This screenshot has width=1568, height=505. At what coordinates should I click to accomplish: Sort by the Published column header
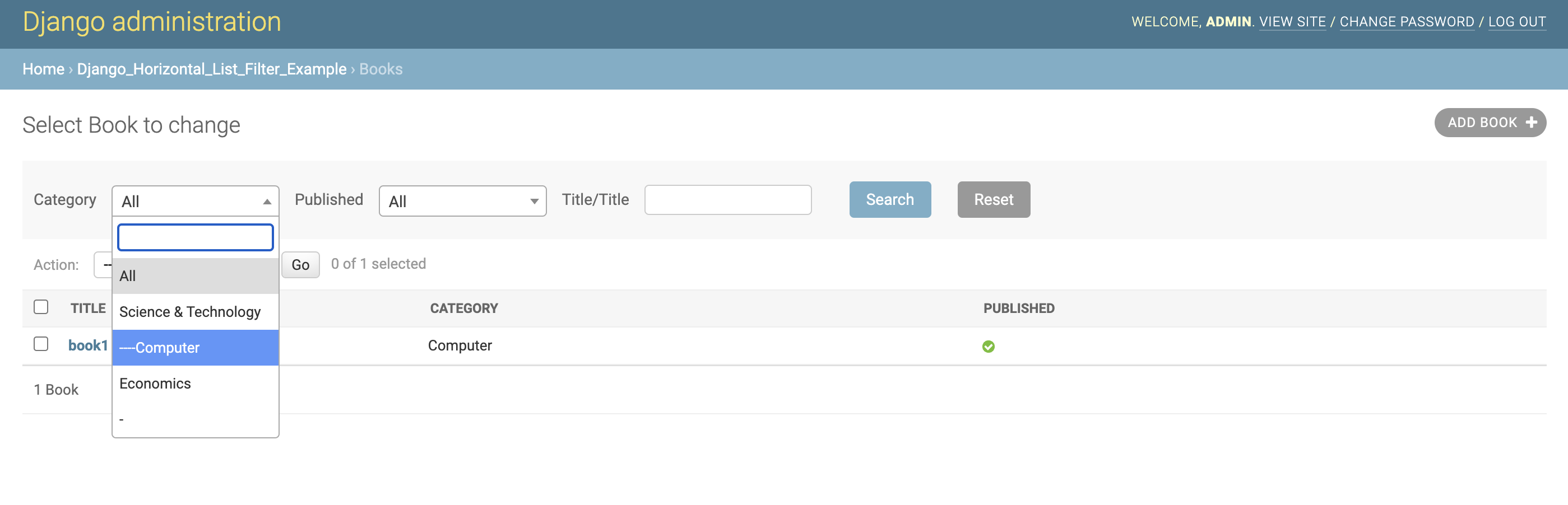coord(1018,308)
